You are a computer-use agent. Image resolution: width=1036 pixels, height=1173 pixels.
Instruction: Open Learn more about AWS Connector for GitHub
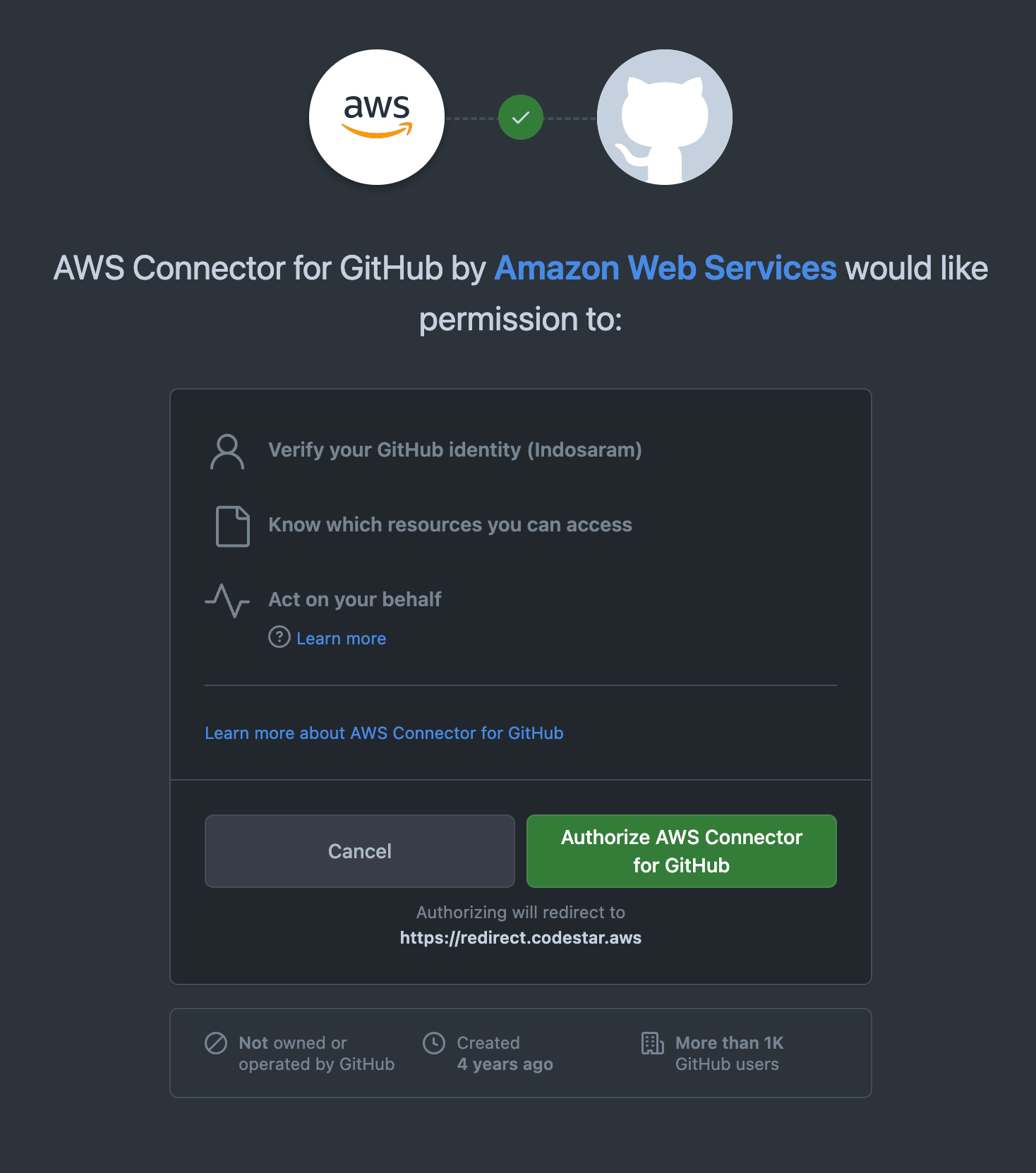pyautogui.click(x=384, y=733)
